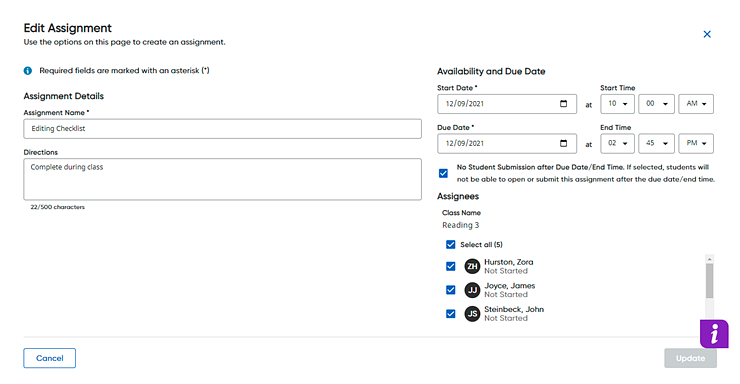Open the Start Time AM dropdown
This screenshot has width=740, height=384.
(696, 104)
